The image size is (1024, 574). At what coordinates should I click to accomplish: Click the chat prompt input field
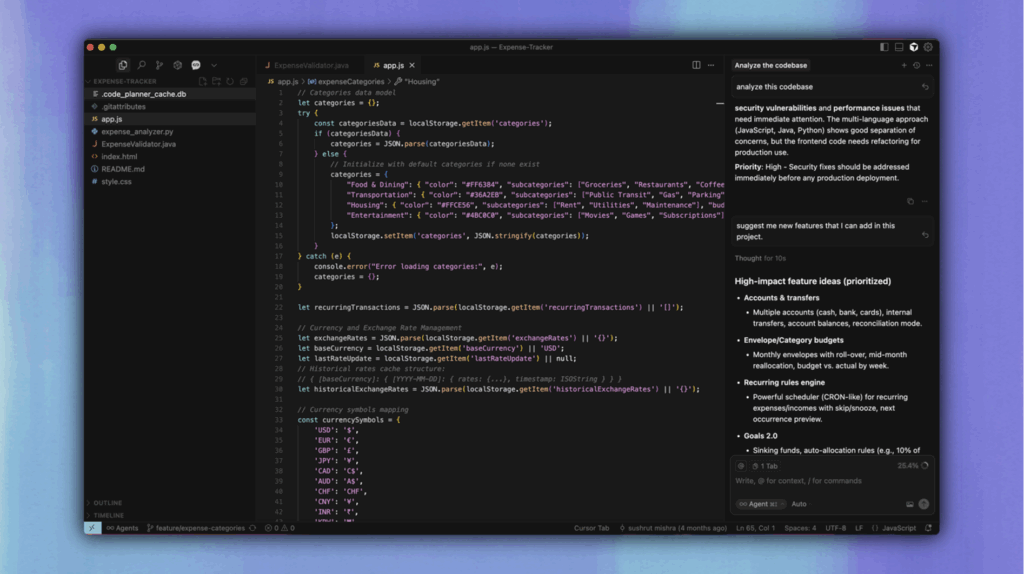click(x=833, y=481)
